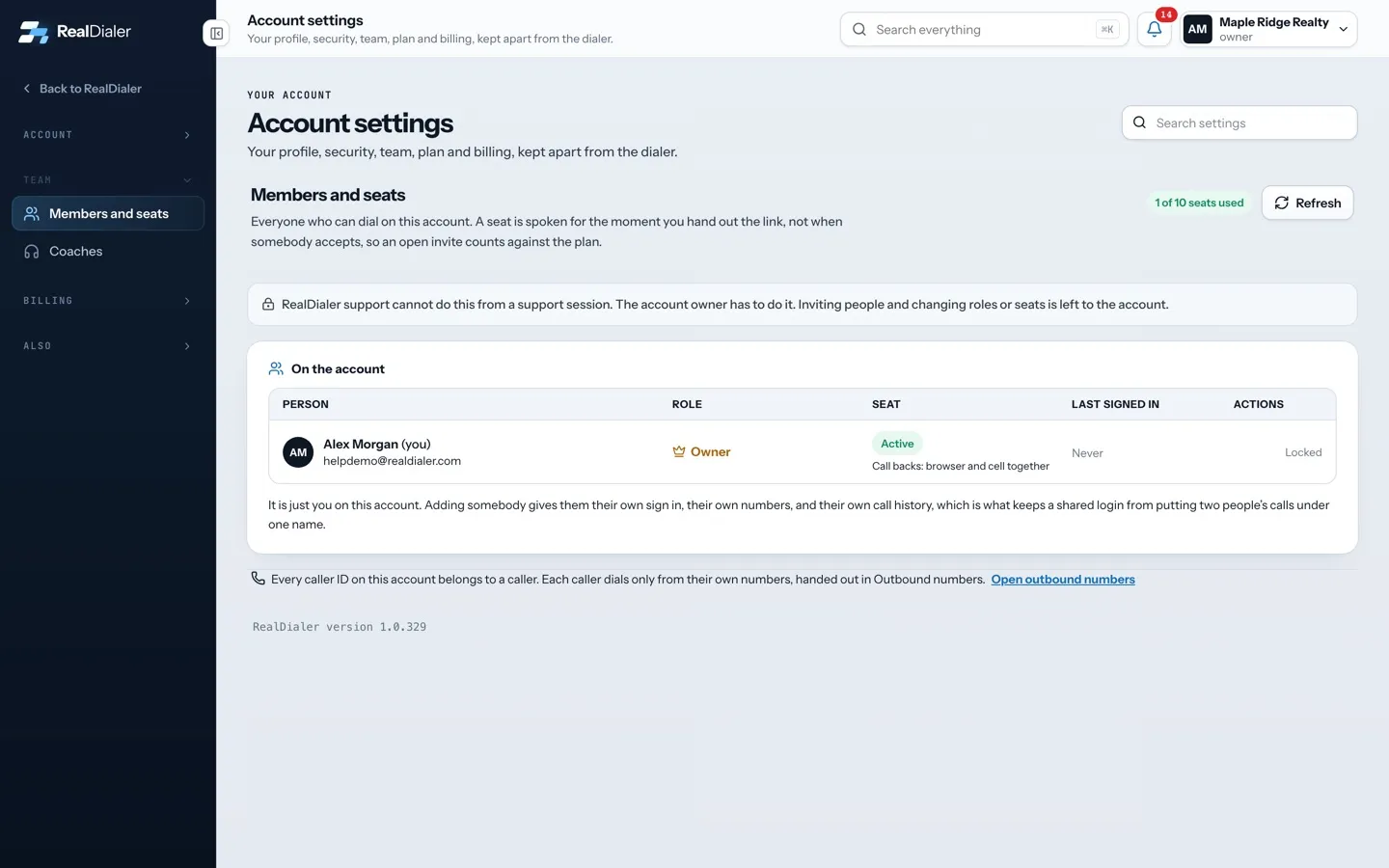Click the PERSON column header
This screenshot has width=1389, height=868.
pyautogui.click(x=306, y=404)
